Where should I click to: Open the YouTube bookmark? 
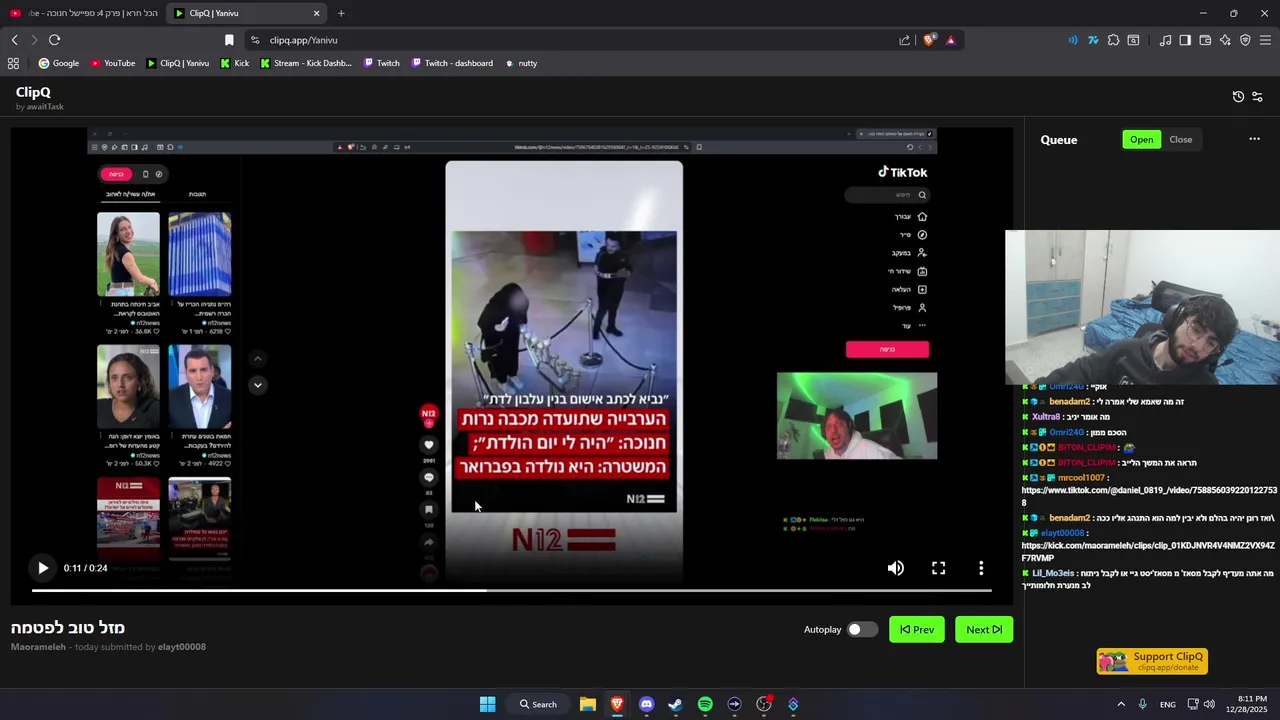(112, 63)
